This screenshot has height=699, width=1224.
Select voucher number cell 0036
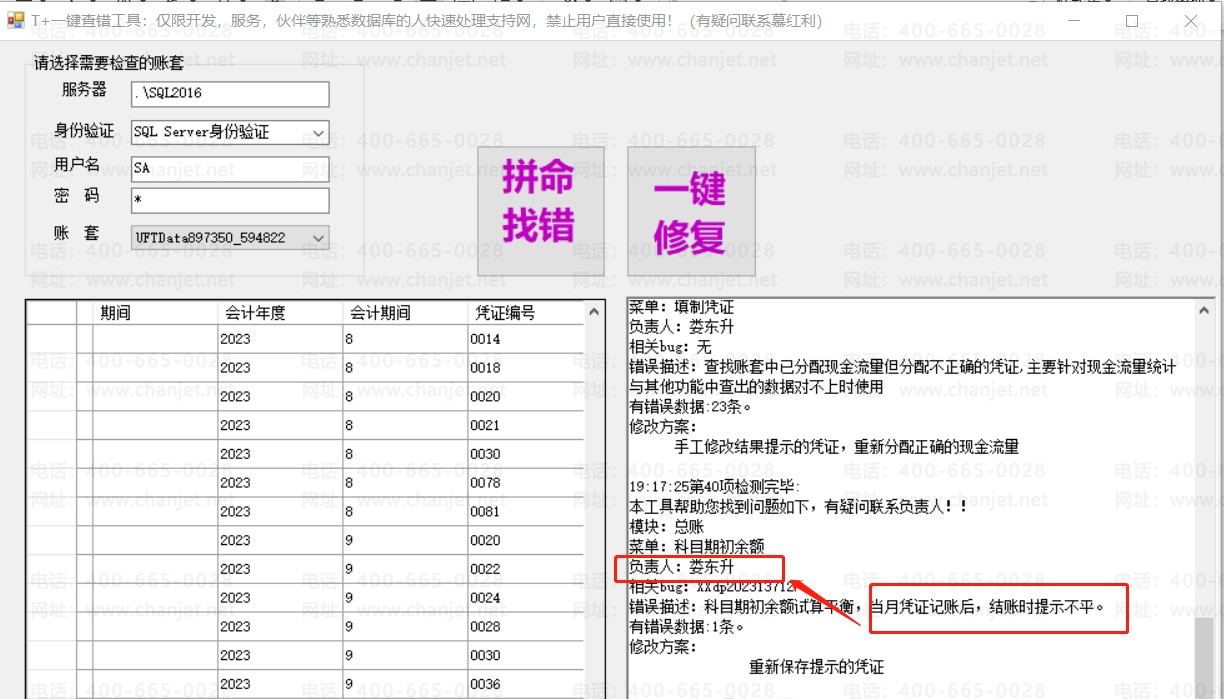(525, 684)
